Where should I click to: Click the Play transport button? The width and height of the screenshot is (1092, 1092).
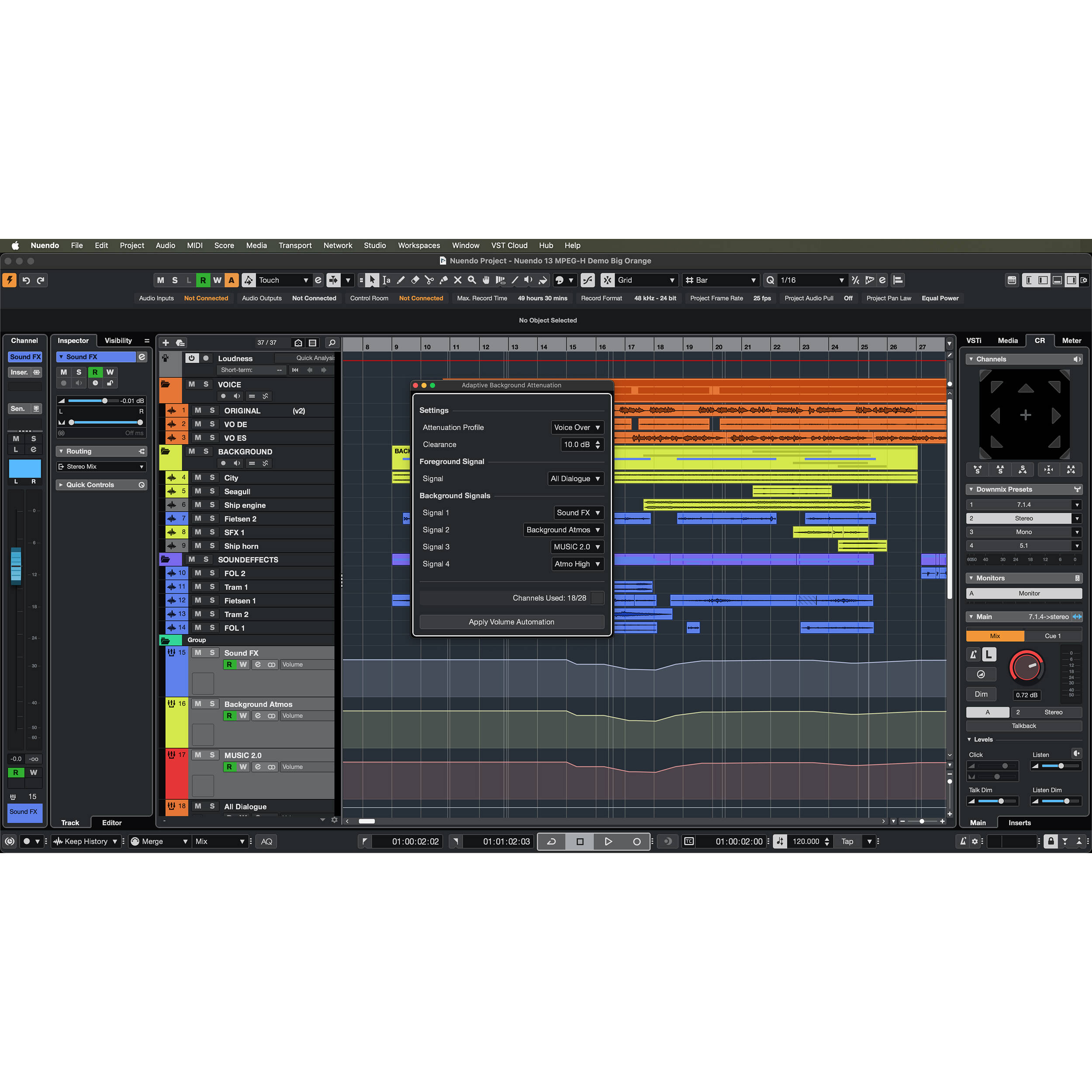[x=608, y=842]
